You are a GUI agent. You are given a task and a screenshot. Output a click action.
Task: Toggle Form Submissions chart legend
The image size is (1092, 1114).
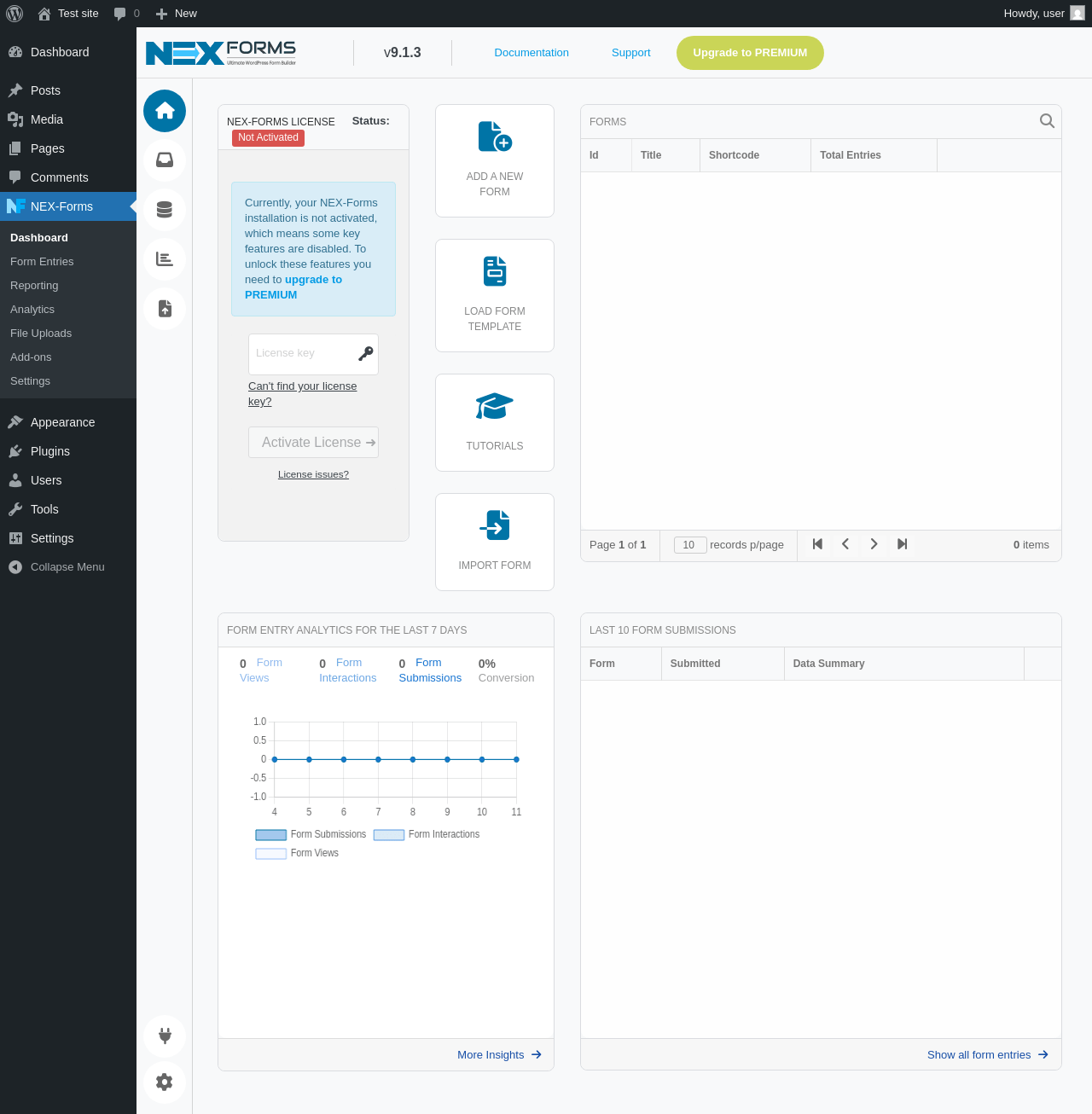(311, 834)
